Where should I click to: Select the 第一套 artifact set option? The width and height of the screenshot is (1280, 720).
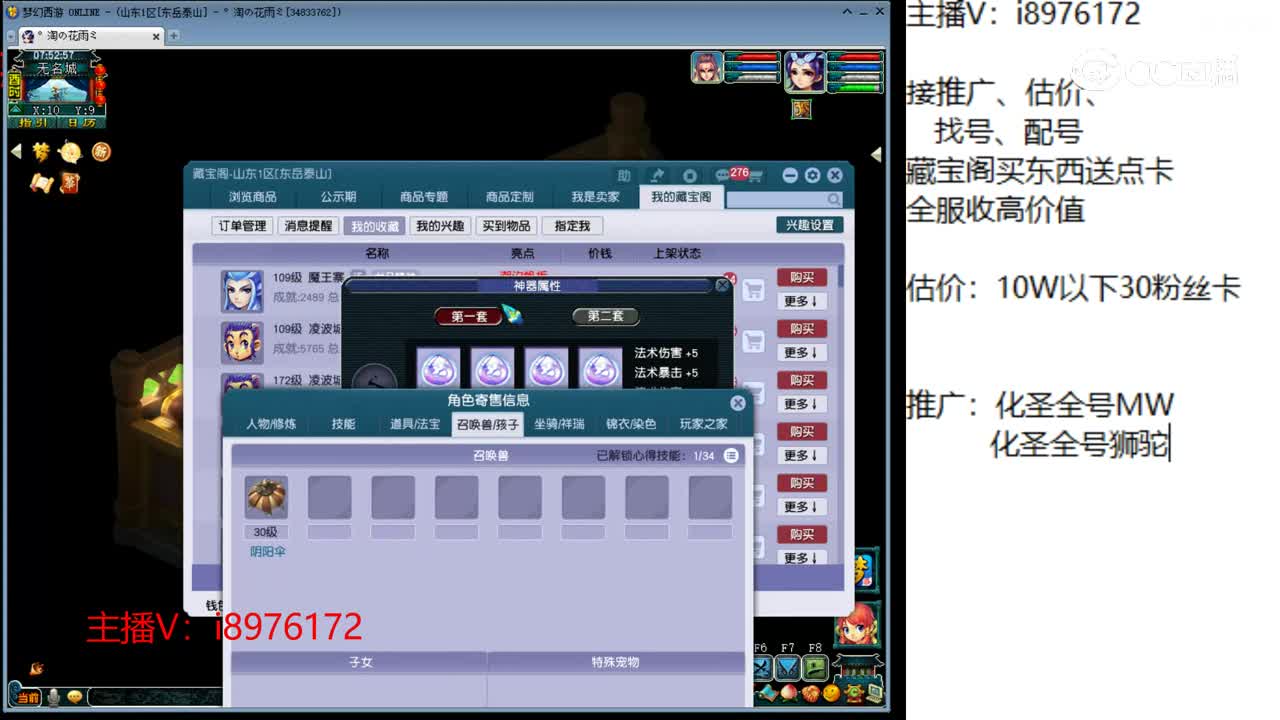(466, 317)
